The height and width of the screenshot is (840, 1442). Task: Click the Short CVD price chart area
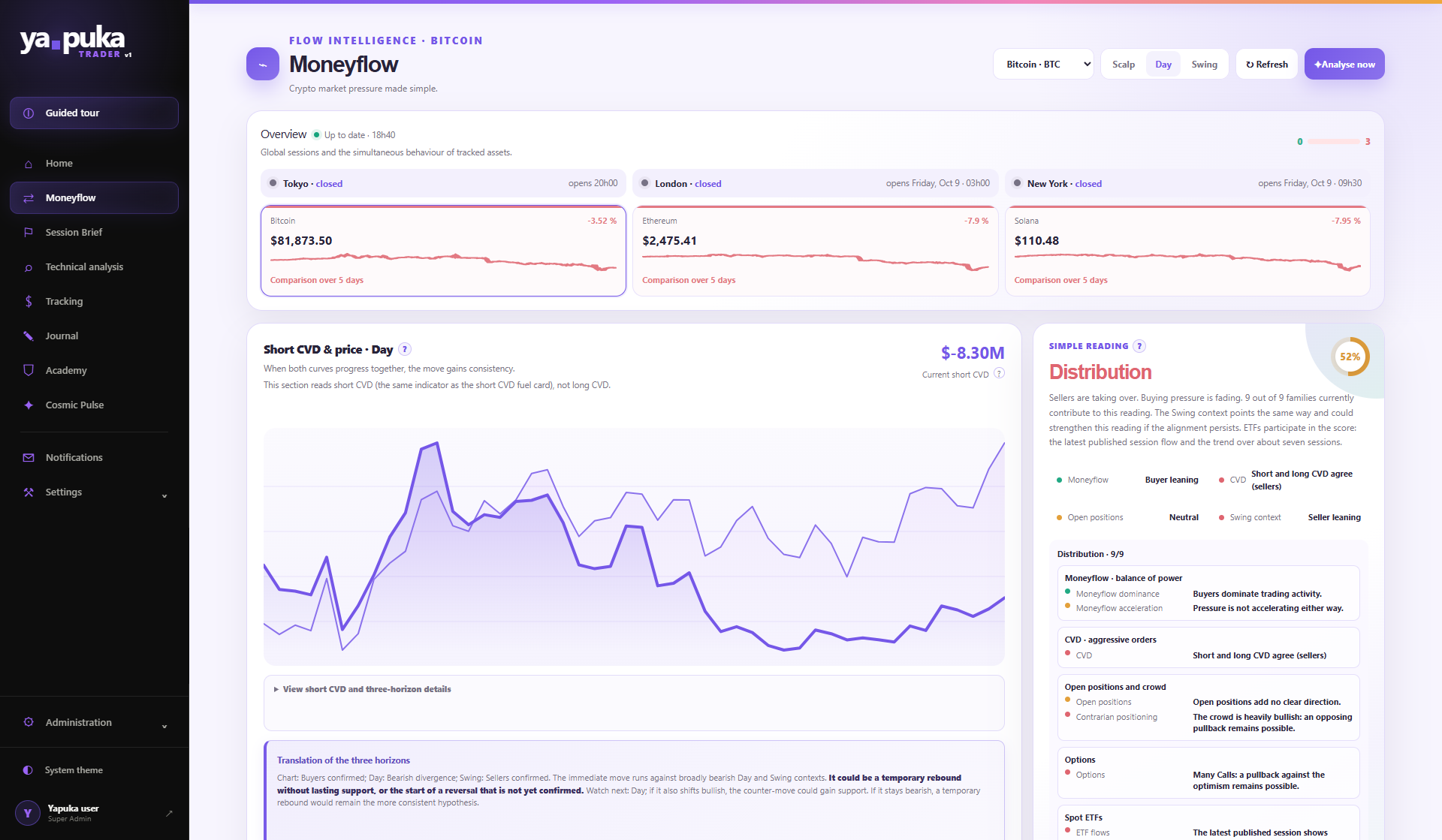(x=634, y=546)
